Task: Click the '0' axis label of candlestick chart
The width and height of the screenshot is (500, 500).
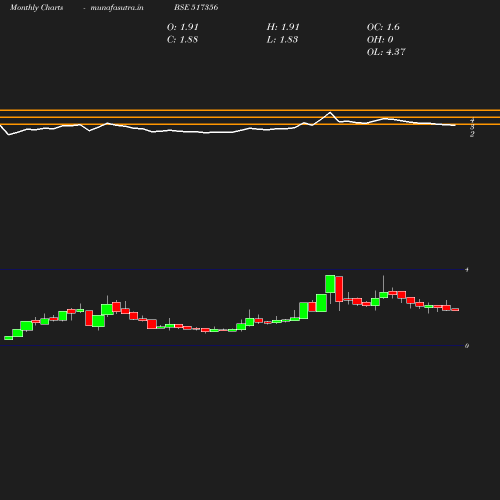Action: pos(467,346)
